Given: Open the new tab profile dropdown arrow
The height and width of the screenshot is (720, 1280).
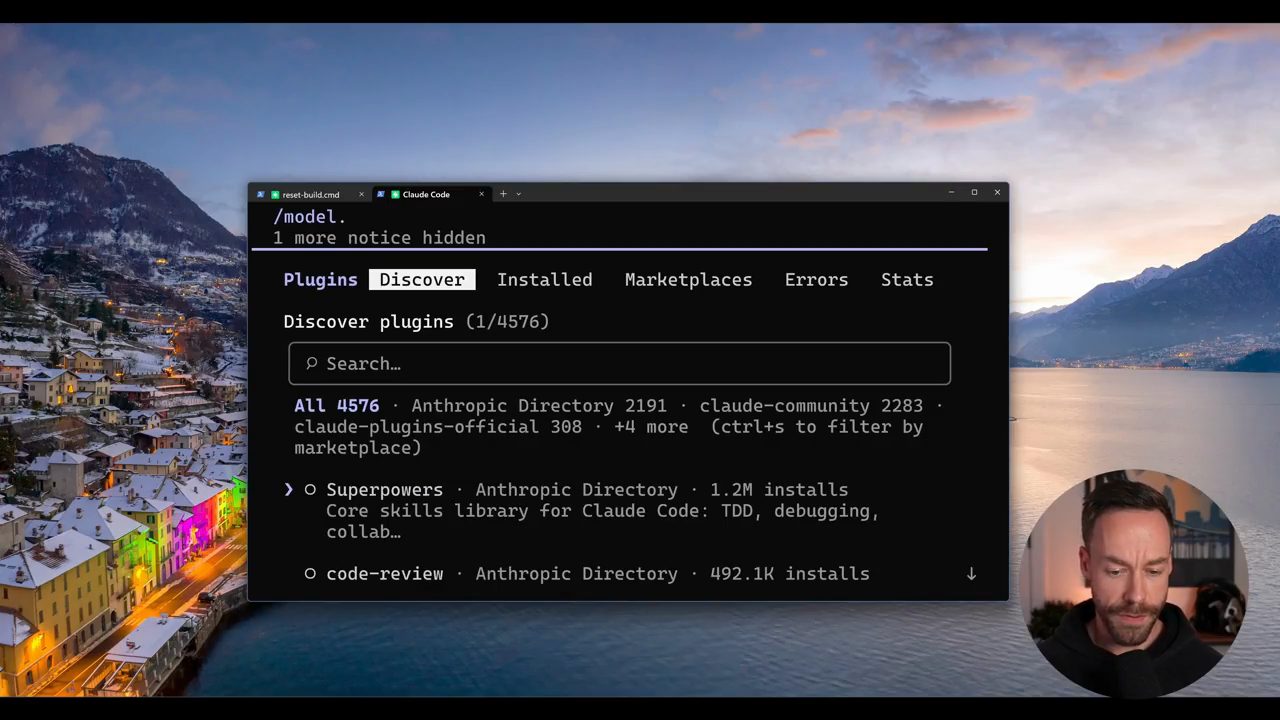Looking at the screenshot, I should point(518,194).
